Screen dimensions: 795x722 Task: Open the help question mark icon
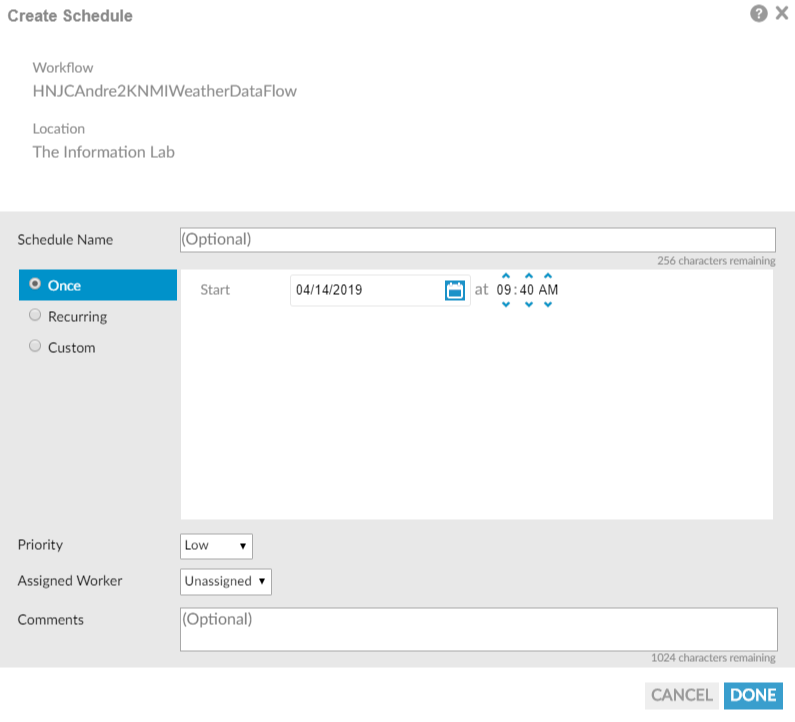click(x=758, y=14)
